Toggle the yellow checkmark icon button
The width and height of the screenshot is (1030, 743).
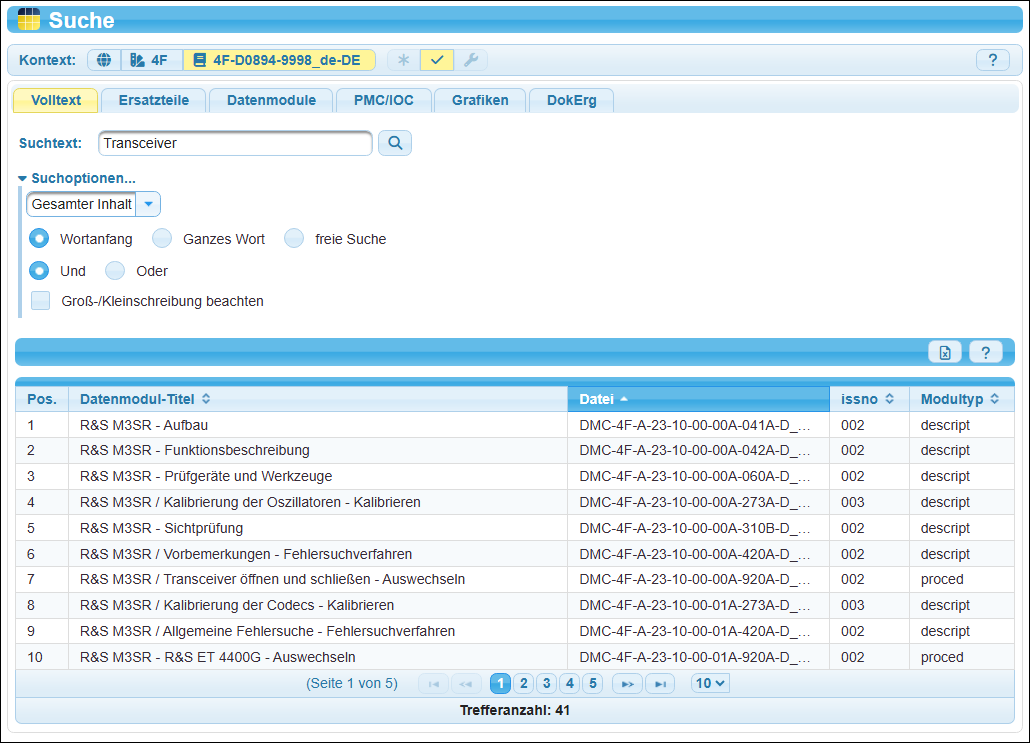(437, 60)
